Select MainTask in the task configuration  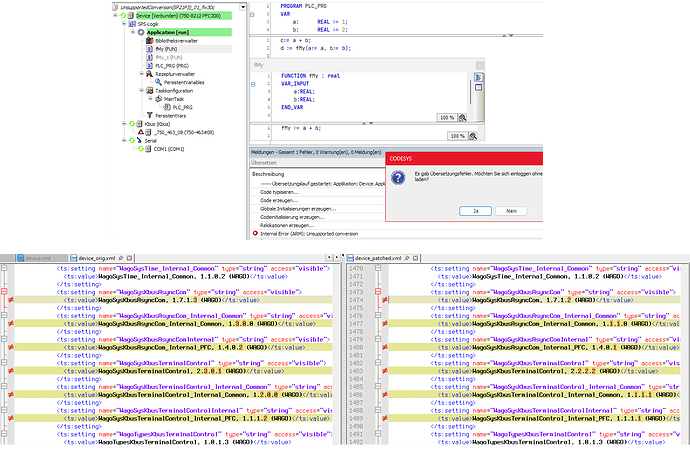click(x=170, y=98)
